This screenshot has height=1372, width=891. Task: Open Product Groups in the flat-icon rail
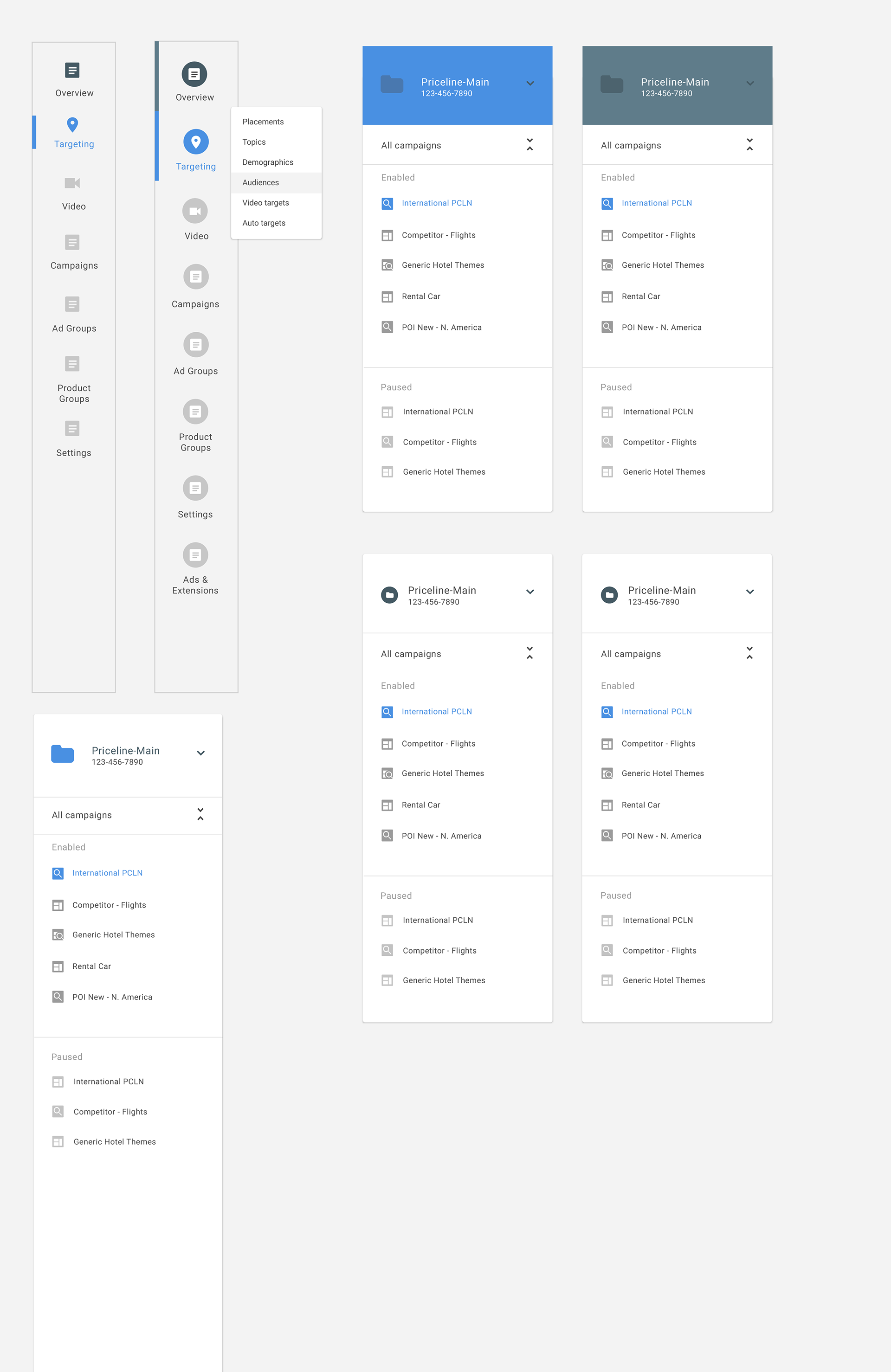pos(73,364)
